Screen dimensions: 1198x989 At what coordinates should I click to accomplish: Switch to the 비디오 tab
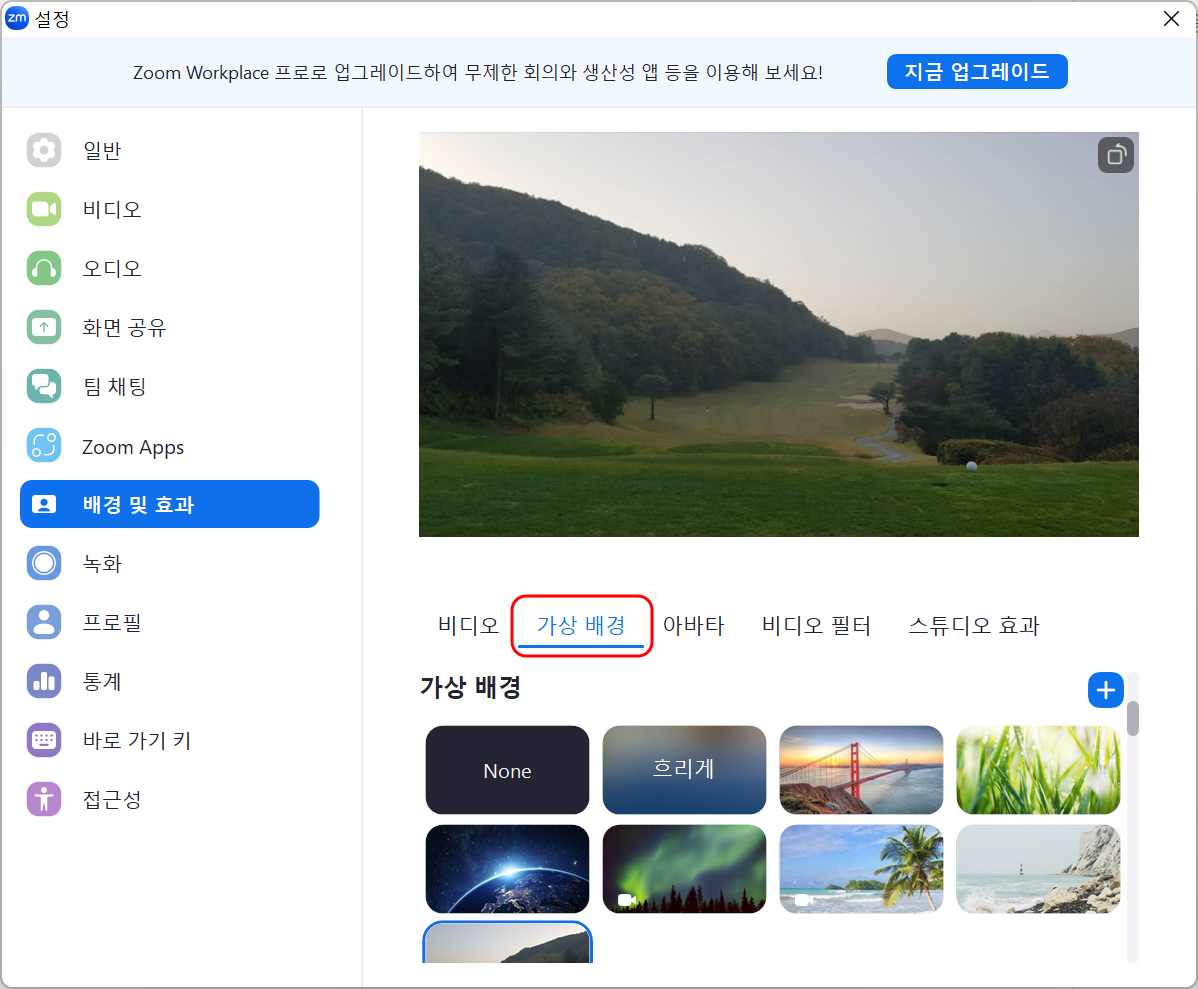pyautogui.click(x=468, y=625)
